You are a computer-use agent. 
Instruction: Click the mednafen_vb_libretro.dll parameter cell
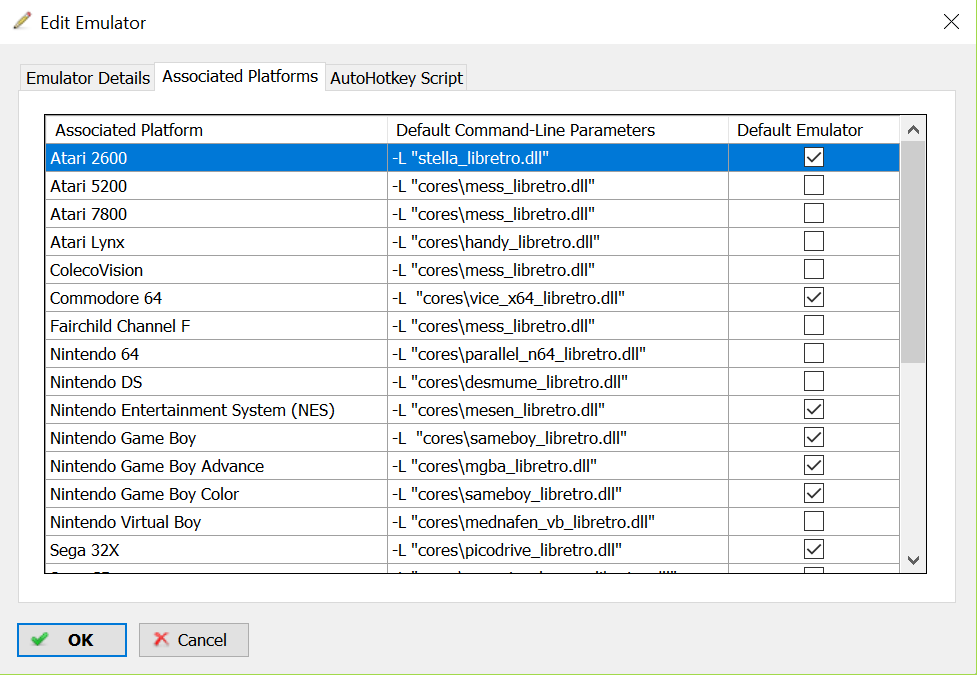558,522
